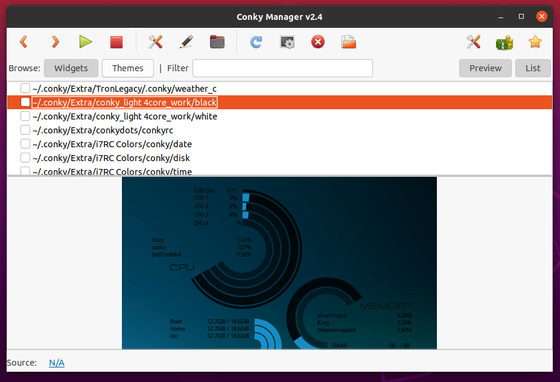Generate preview image with gear screen icon
560x382 pixels.
pyautogui.click(x=287, y=42)
